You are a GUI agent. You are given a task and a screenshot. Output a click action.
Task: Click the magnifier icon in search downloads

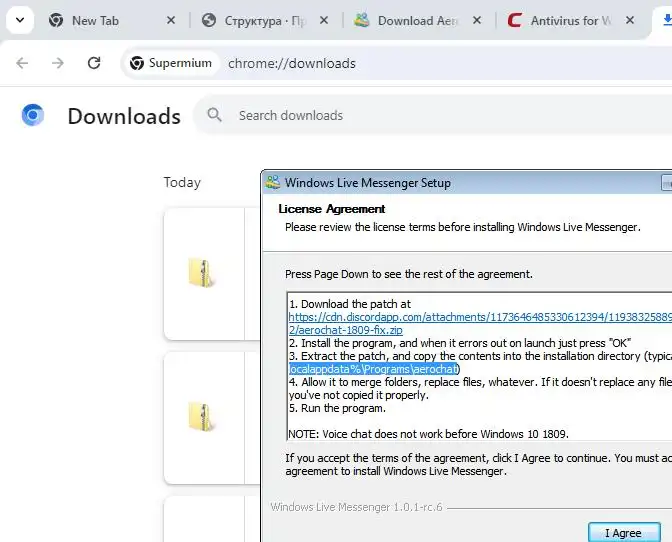[214, 115]
